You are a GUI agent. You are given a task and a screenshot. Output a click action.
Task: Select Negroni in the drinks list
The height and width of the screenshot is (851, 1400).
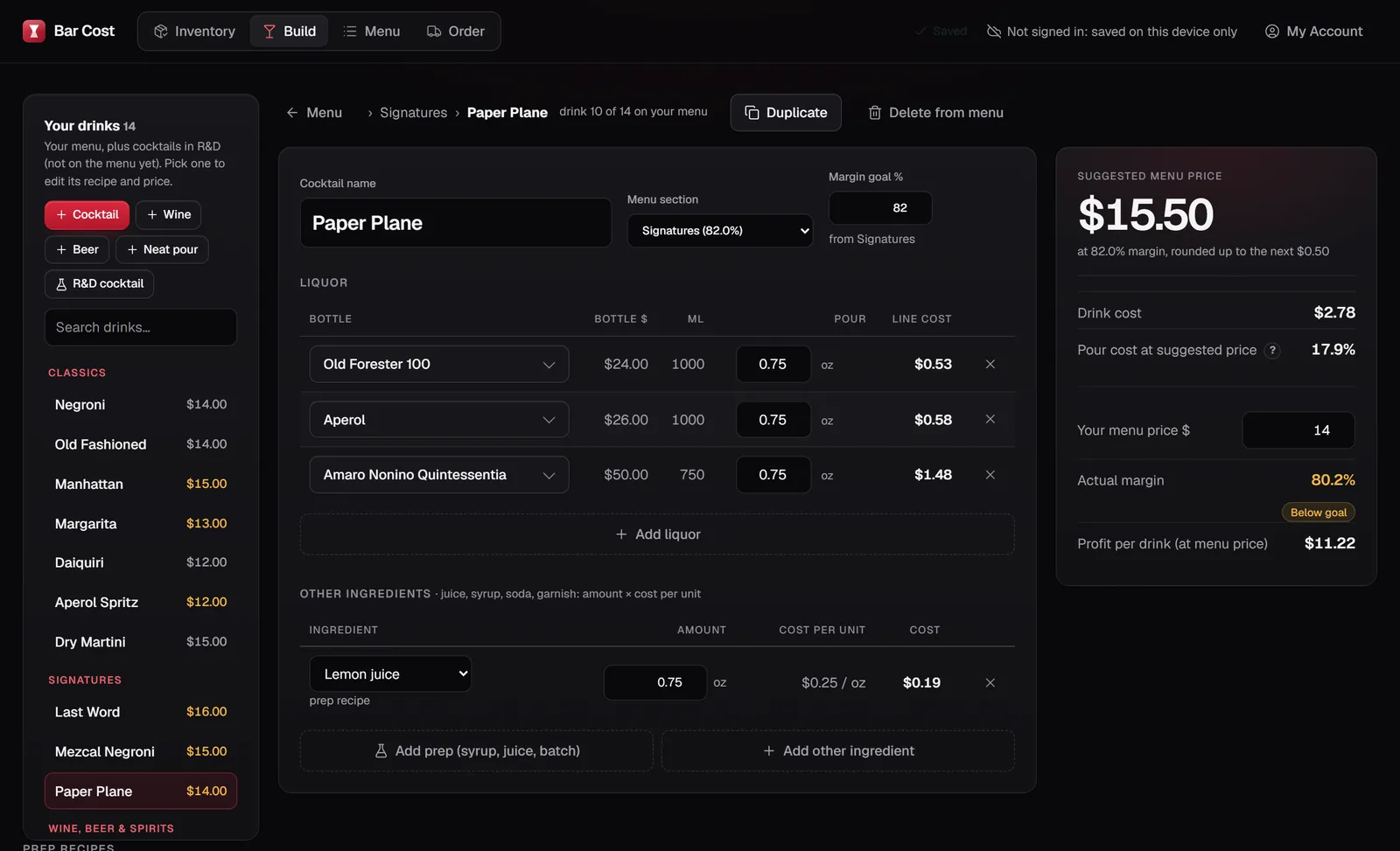point(141,405)
